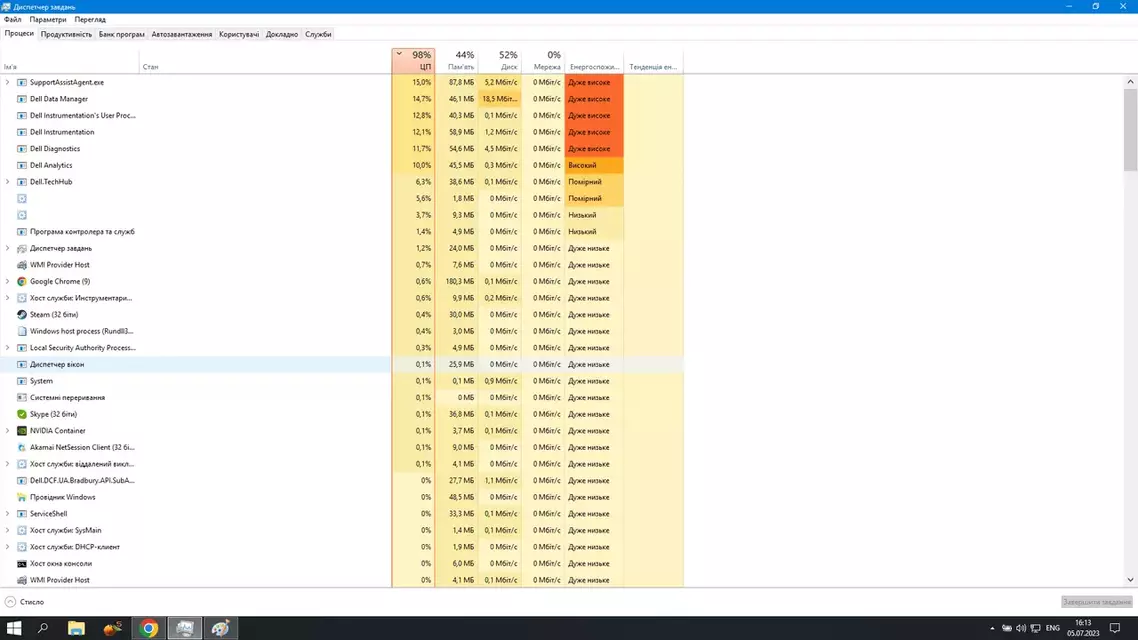
Task: Open Google Chrome from the taskbar
Action: pos(149,628)
